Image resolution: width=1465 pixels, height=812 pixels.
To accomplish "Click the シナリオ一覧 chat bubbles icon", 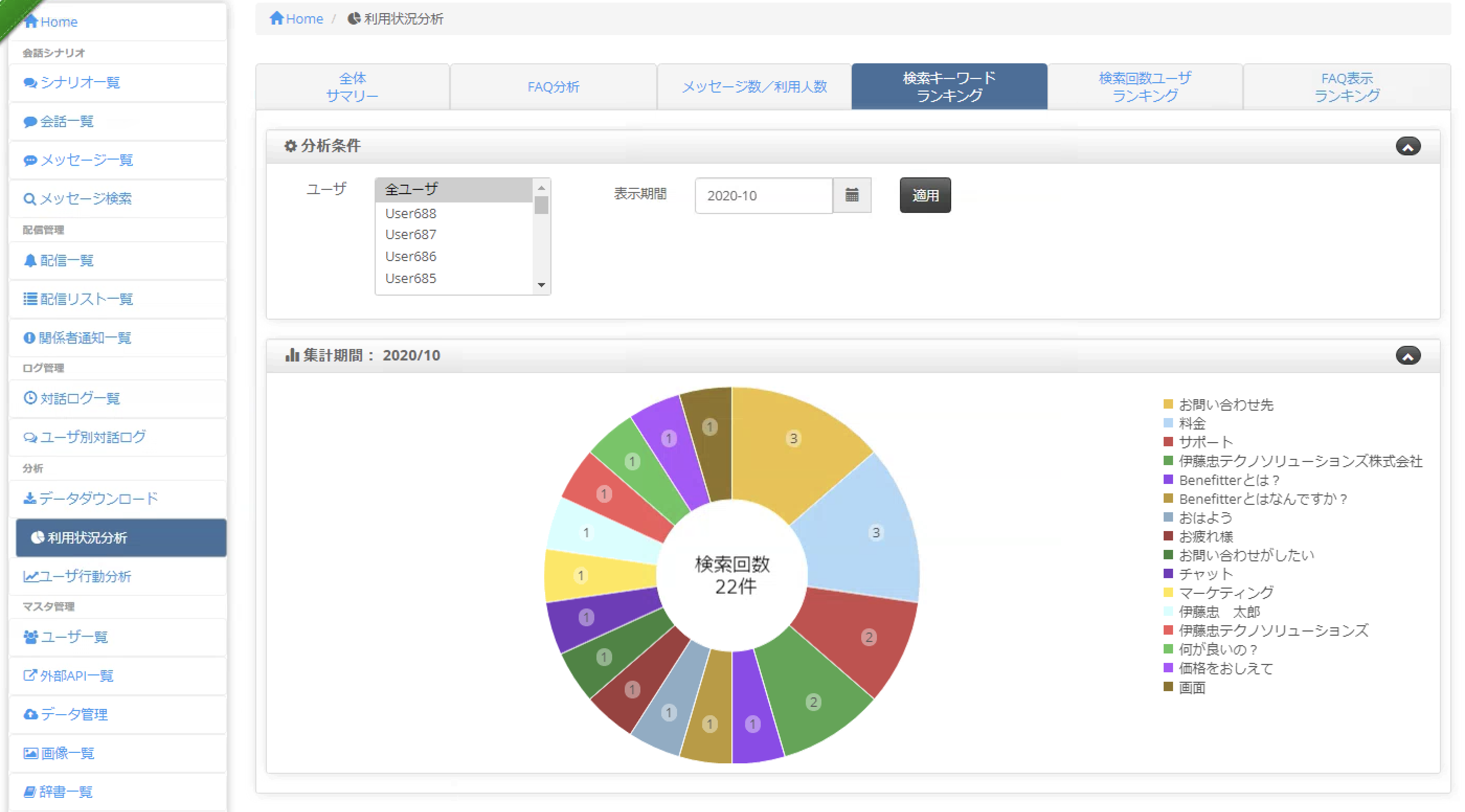I will 31,83.
